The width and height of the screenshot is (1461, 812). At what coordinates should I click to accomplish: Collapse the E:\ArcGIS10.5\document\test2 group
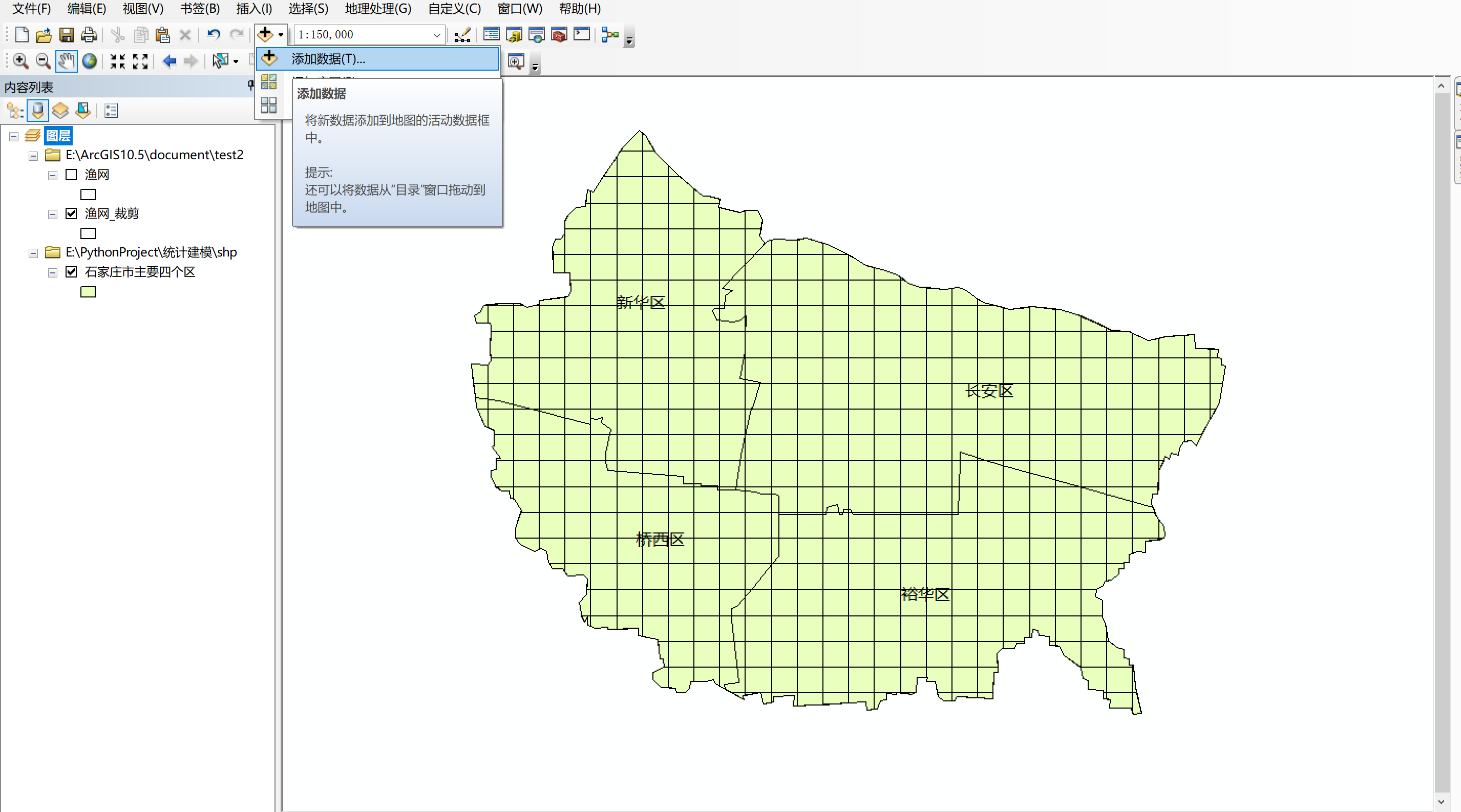tap(32, 155)
